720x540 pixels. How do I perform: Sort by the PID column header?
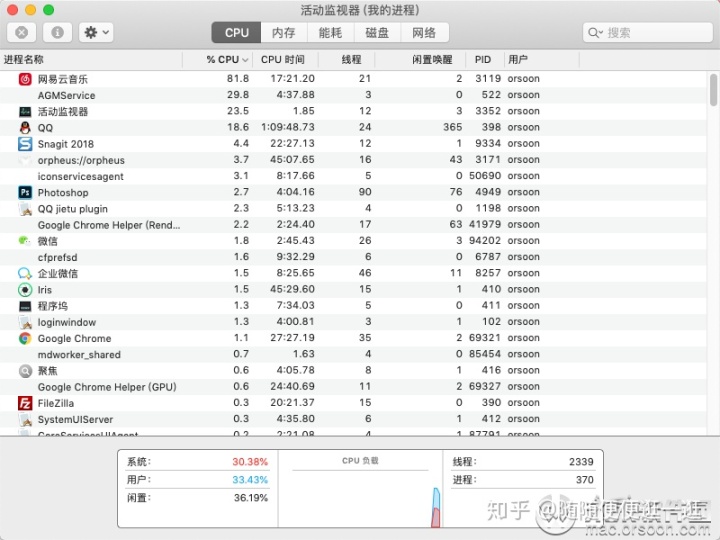pyautogui.click(x=485, y=60)
